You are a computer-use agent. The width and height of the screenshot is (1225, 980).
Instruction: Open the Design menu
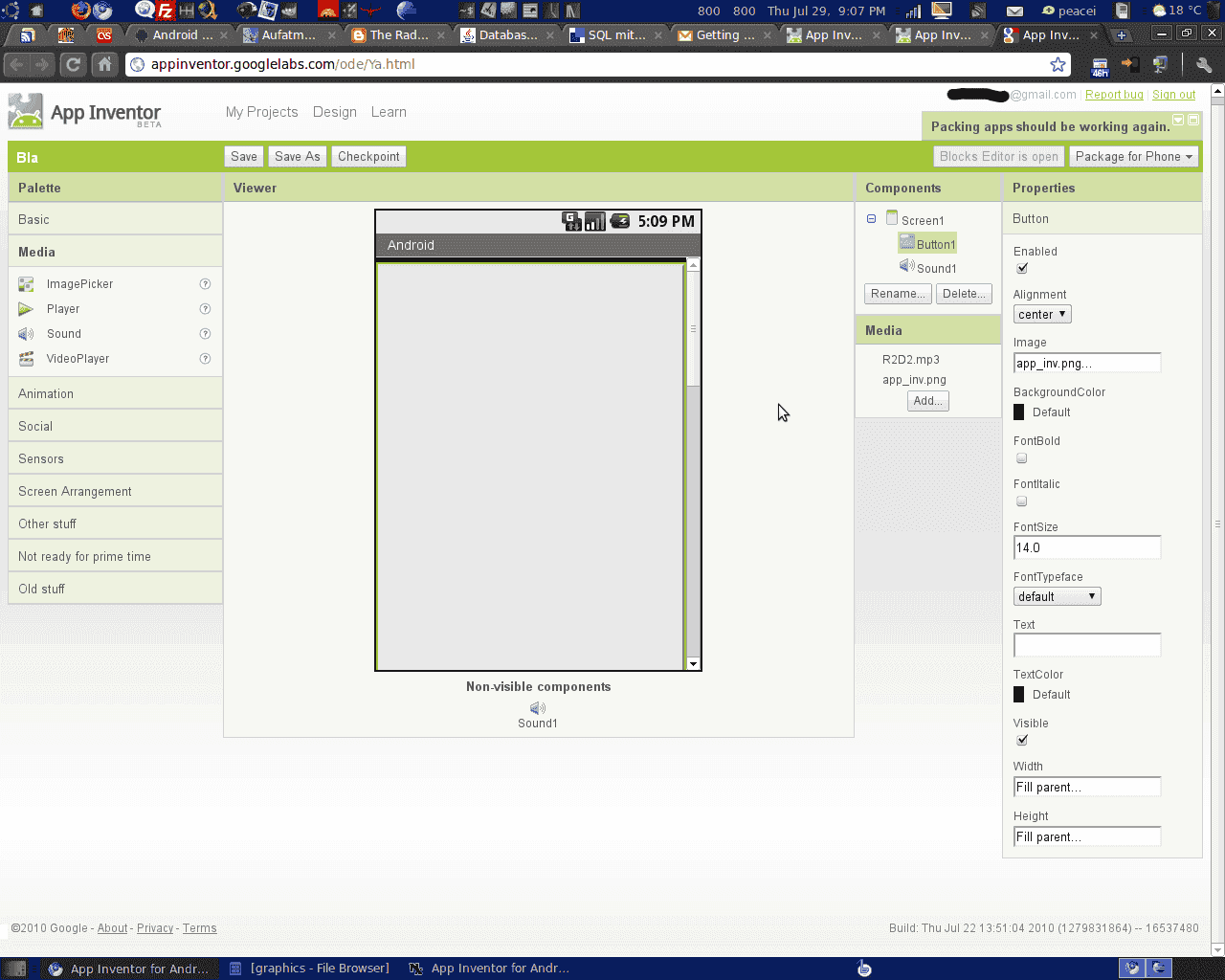pyautogui.click(x=334, y=112)
